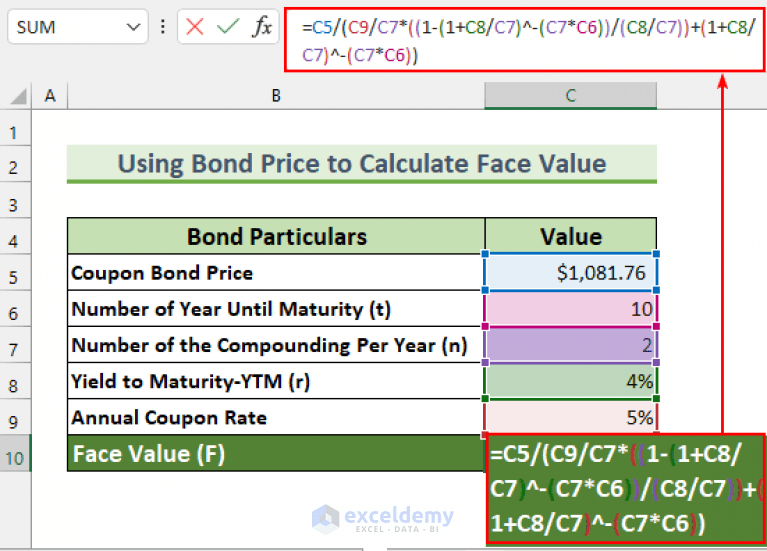This screenshot has width=767, height=551.
Task: Select row 1 header
Action: click(x=15, y=128)
